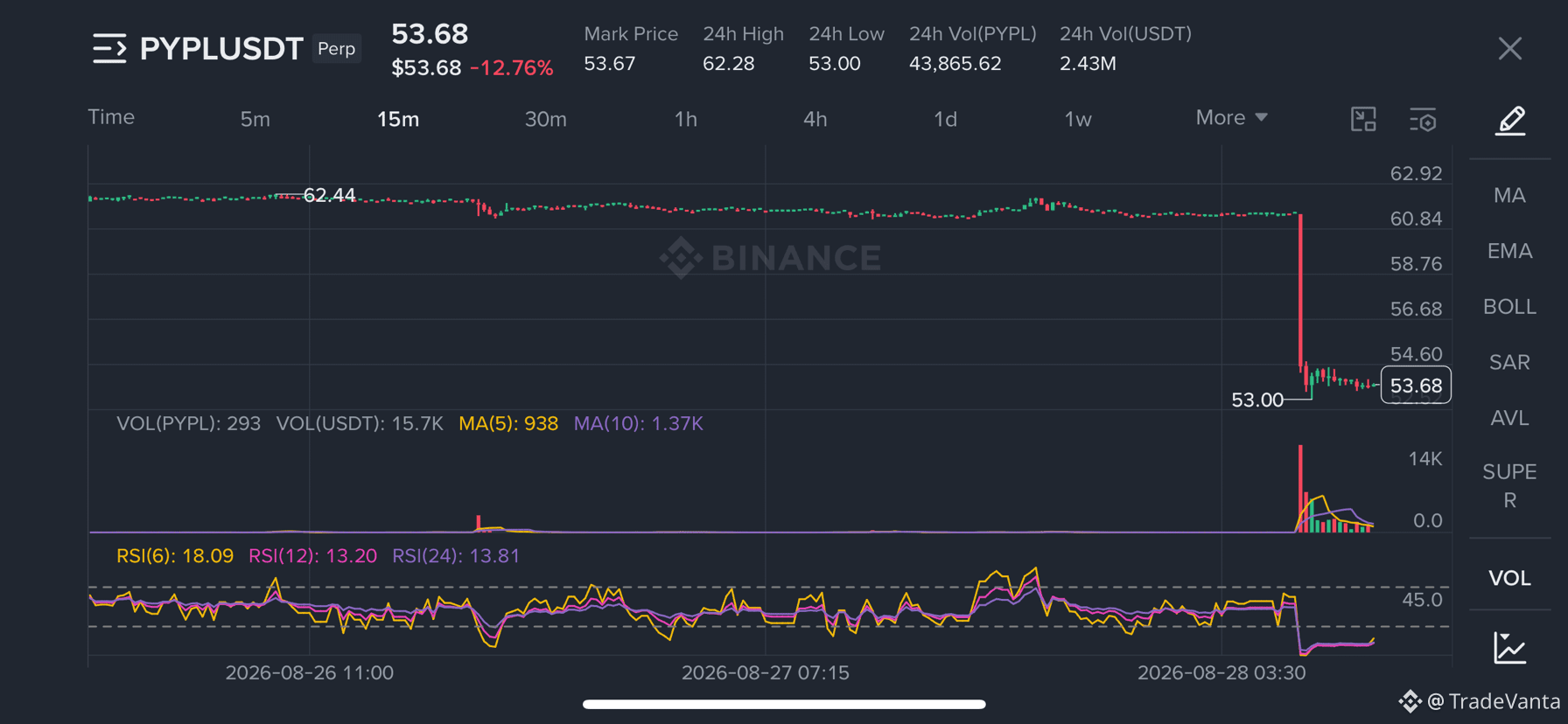The image size is (1568, 724).
Task: Tap the RSI(24): 13.81 label
Action: 456,556
